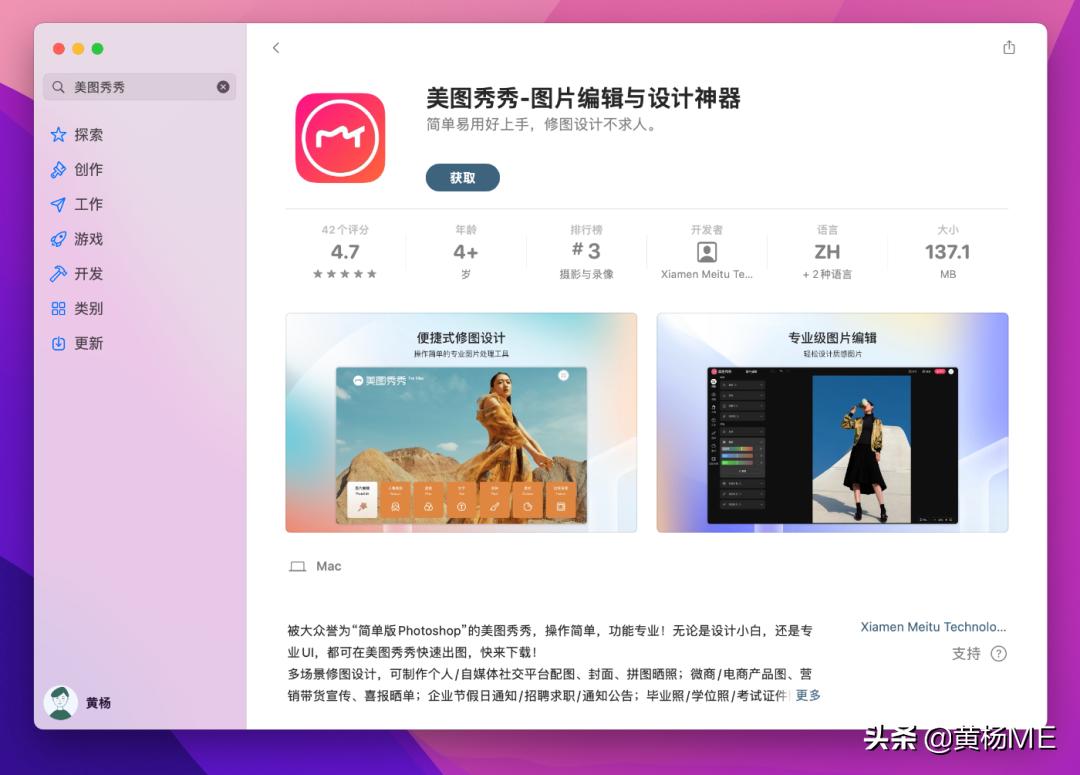
Task: Go back using the chevron at top left
Action: [276, 47]
